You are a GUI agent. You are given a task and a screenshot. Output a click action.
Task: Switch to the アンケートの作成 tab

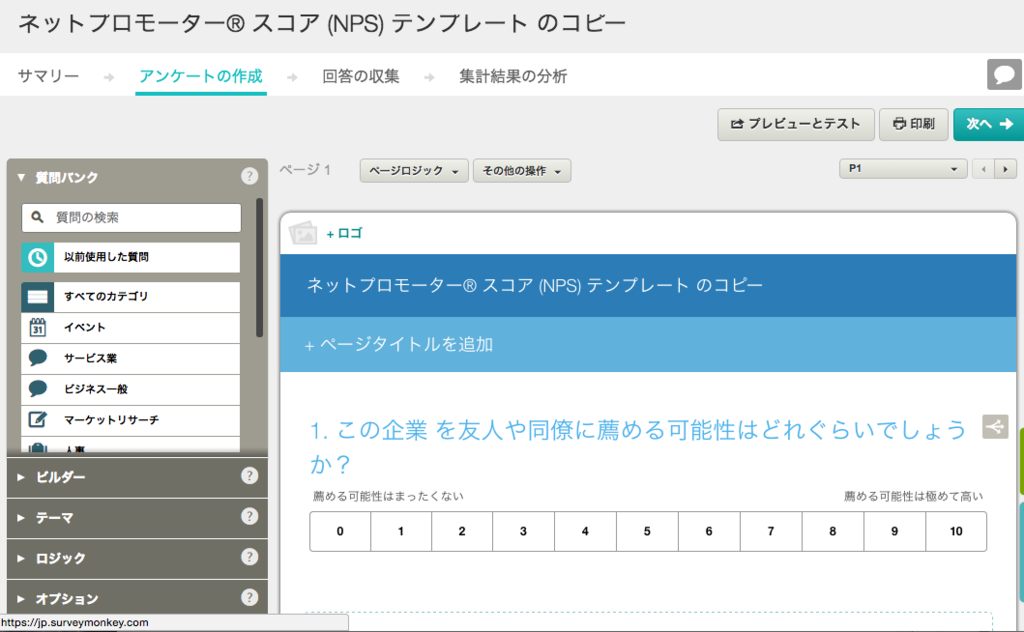[x=201, y=76]
